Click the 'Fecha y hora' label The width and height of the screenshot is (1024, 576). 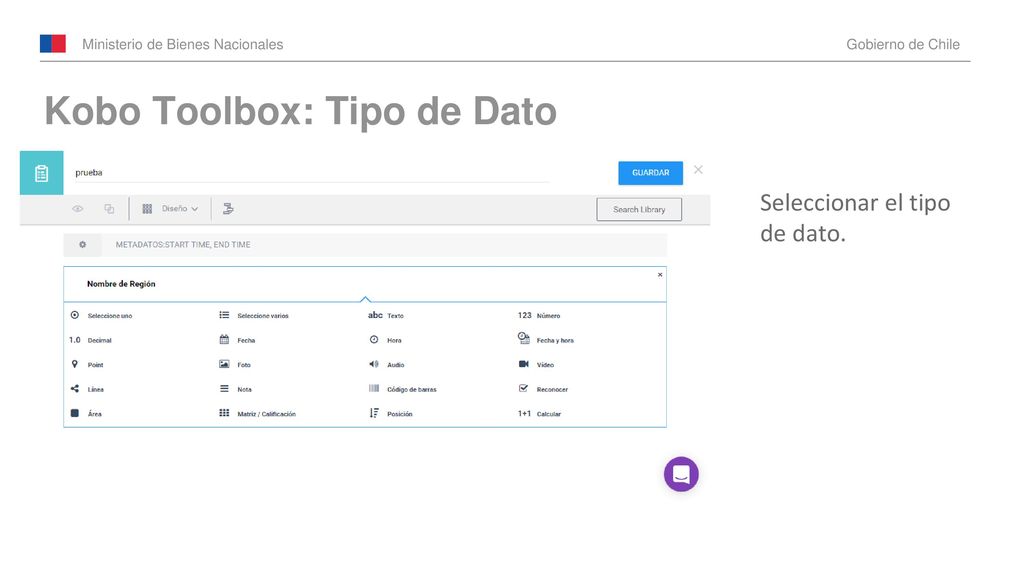coord(555,341)
